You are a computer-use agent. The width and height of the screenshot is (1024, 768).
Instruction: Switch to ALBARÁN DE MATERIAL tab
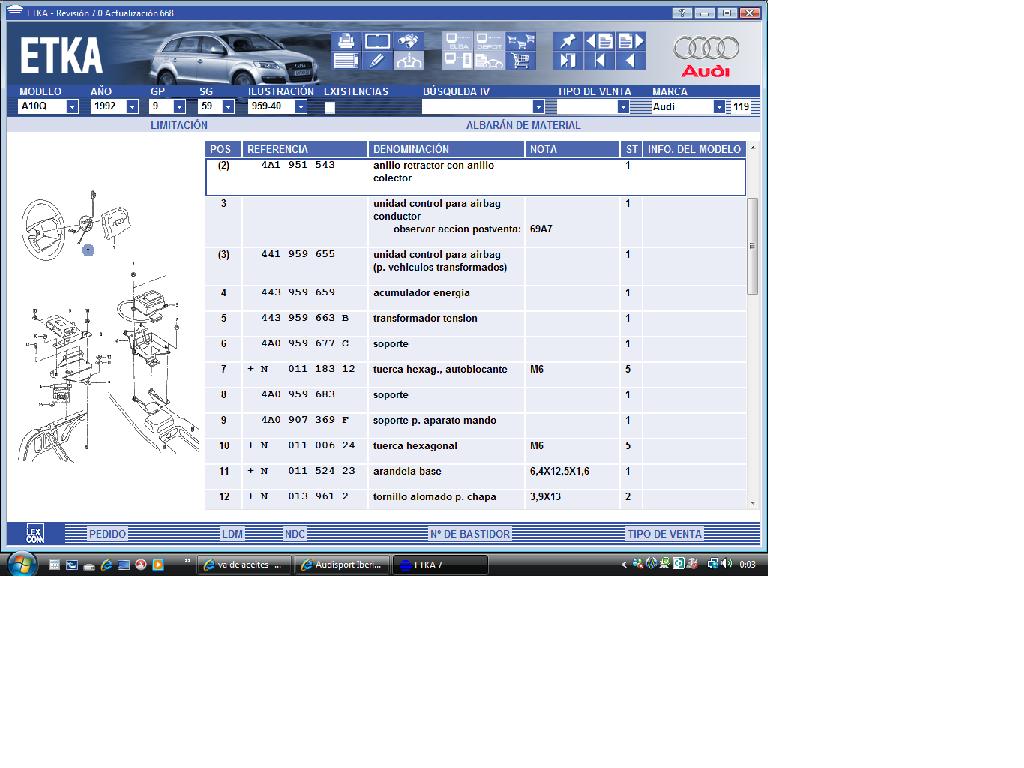coord(523,125)
